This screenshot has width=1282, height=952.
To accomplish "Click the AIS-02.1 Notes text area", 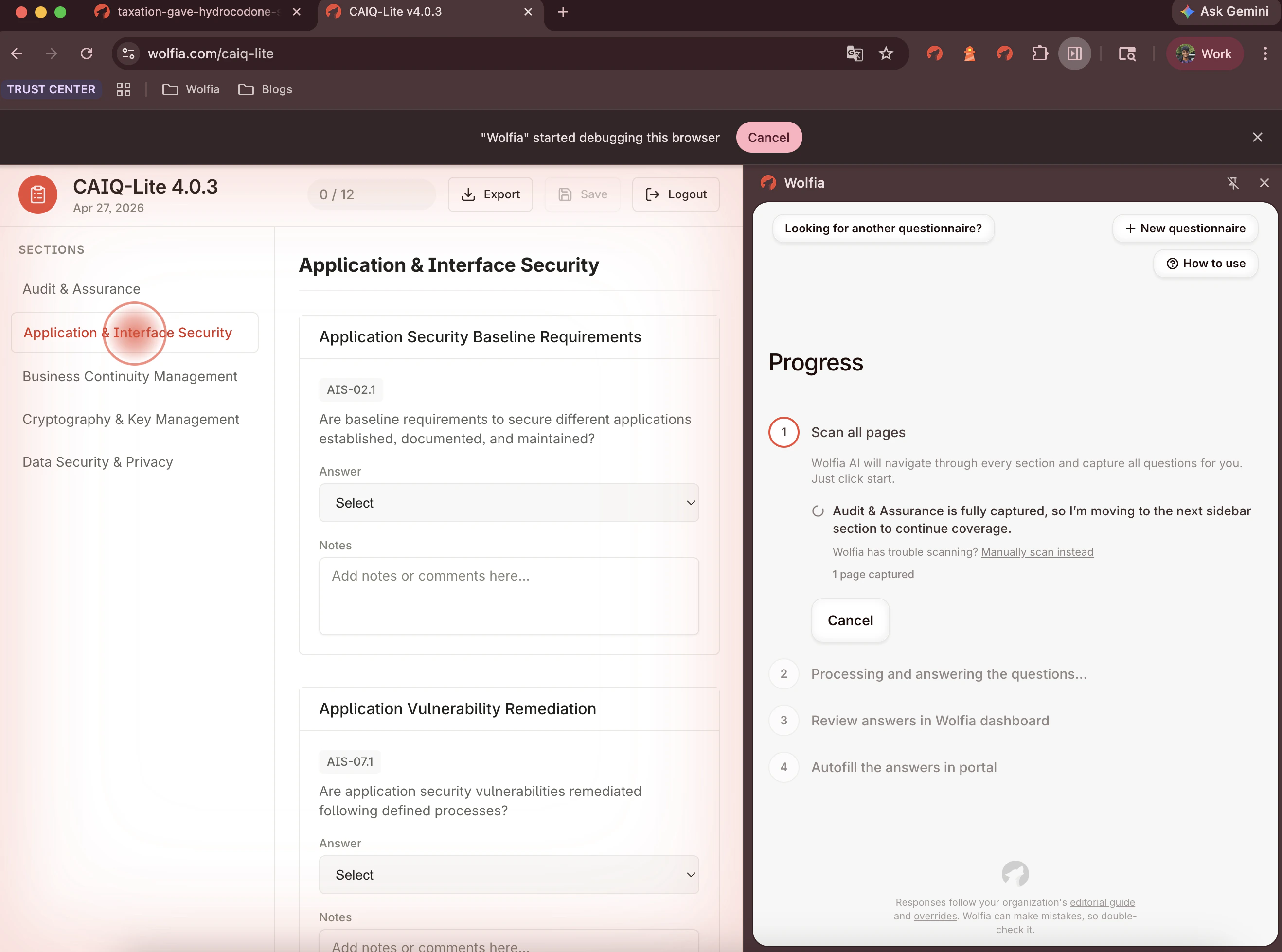I will coord(508,595).
